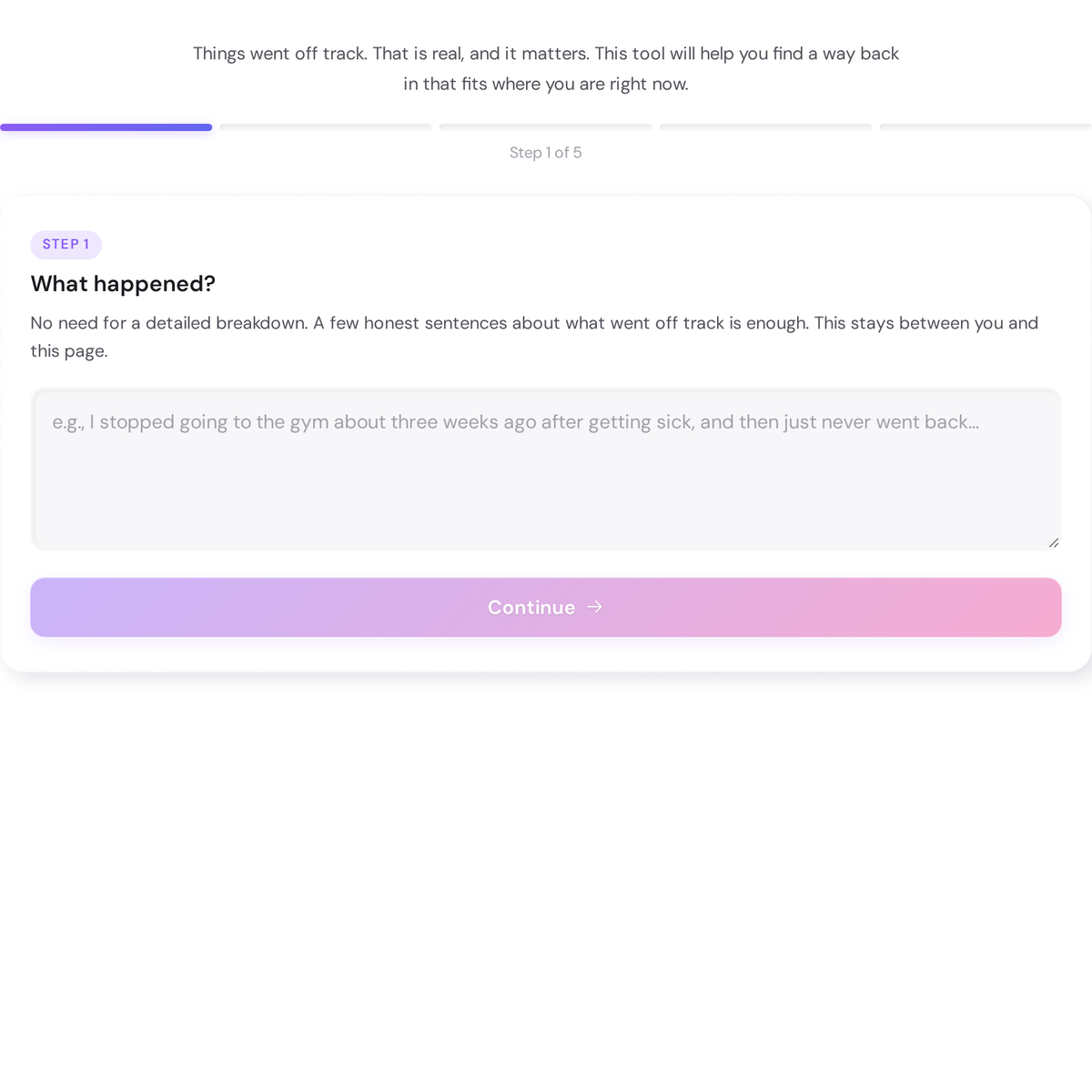The width and height of the screenshot is (1092, 1092).
Task: Click the Step 1 of 5 label
Action: (546, 152)
